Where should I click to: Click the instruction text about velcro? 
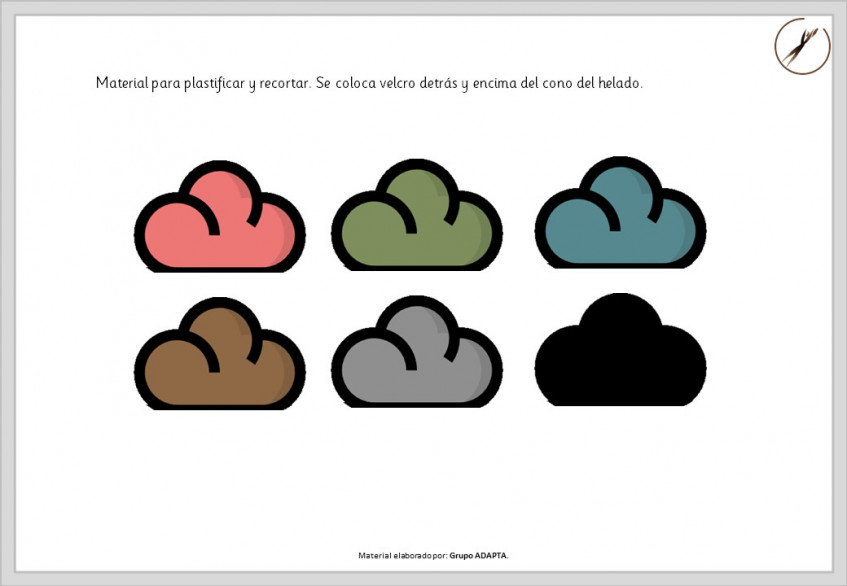tap(369, 84)
